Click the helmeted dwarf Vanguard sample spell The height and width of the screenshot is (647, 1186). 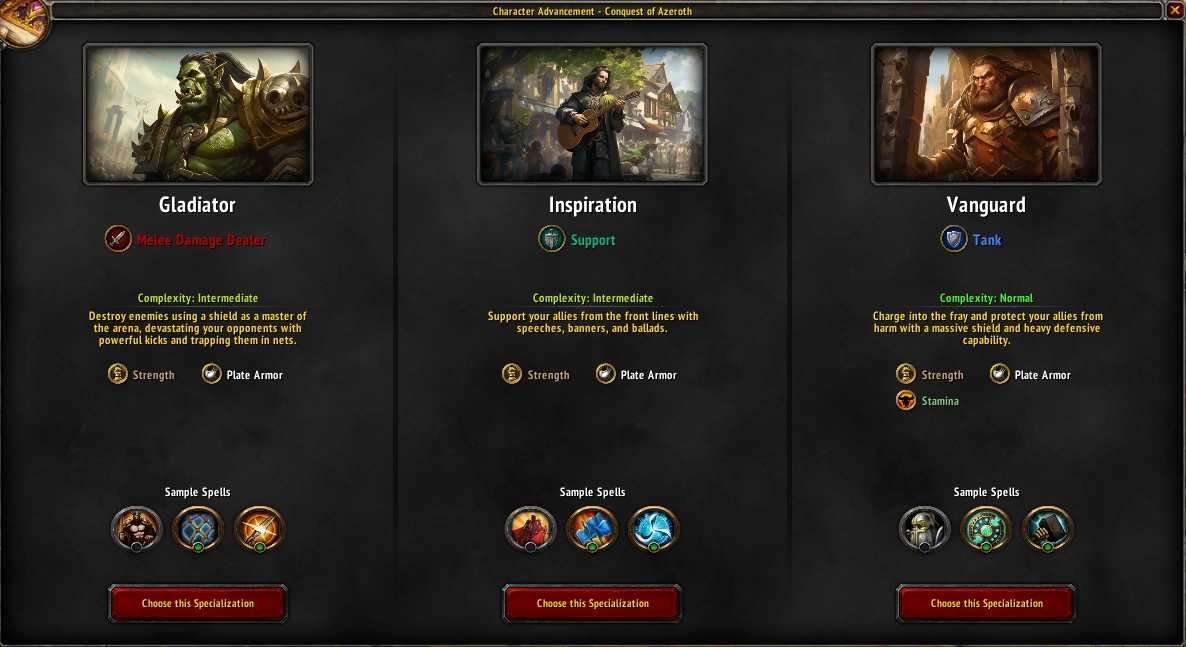coord(925,528)
